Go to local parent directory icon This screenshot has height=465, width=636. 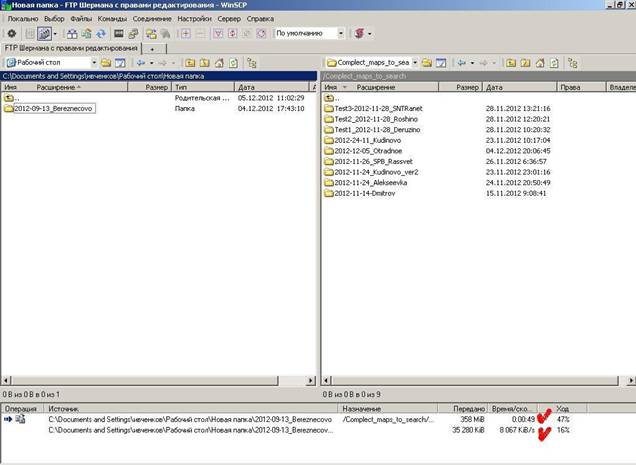pos(190,63)
